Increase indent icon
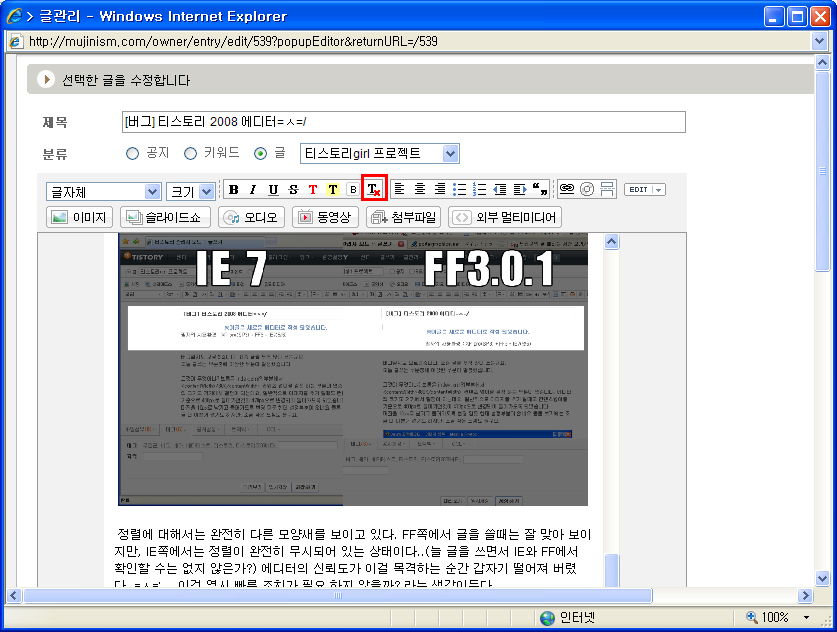The image size is (837, 632). 520,189
